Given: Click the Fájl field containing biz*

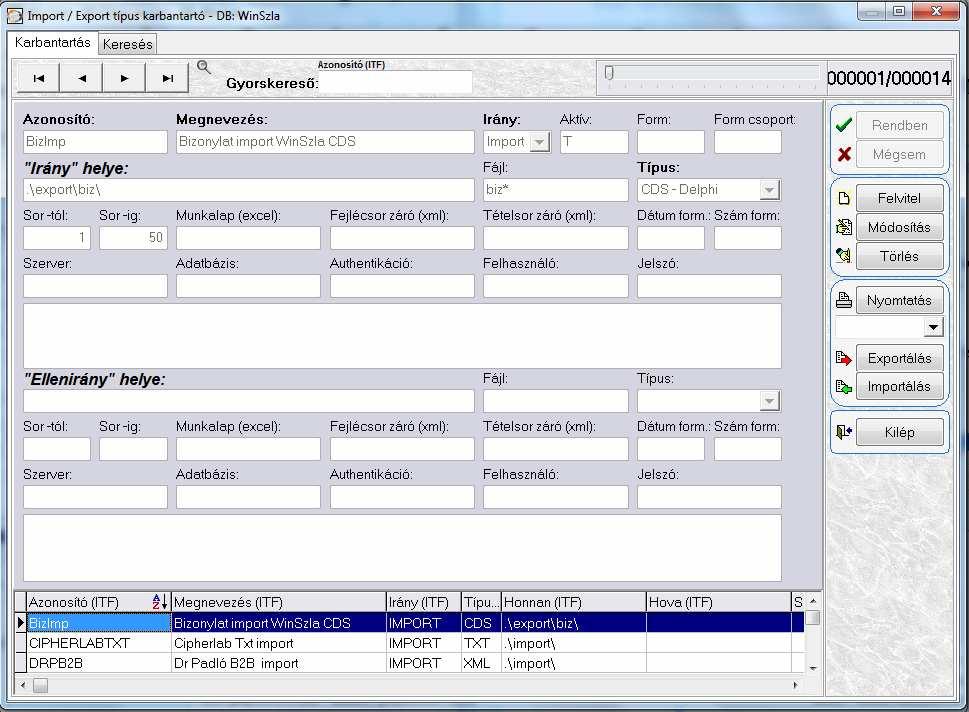Looking at the screenshot, I should pyautogui.click(x=556, y=190).
